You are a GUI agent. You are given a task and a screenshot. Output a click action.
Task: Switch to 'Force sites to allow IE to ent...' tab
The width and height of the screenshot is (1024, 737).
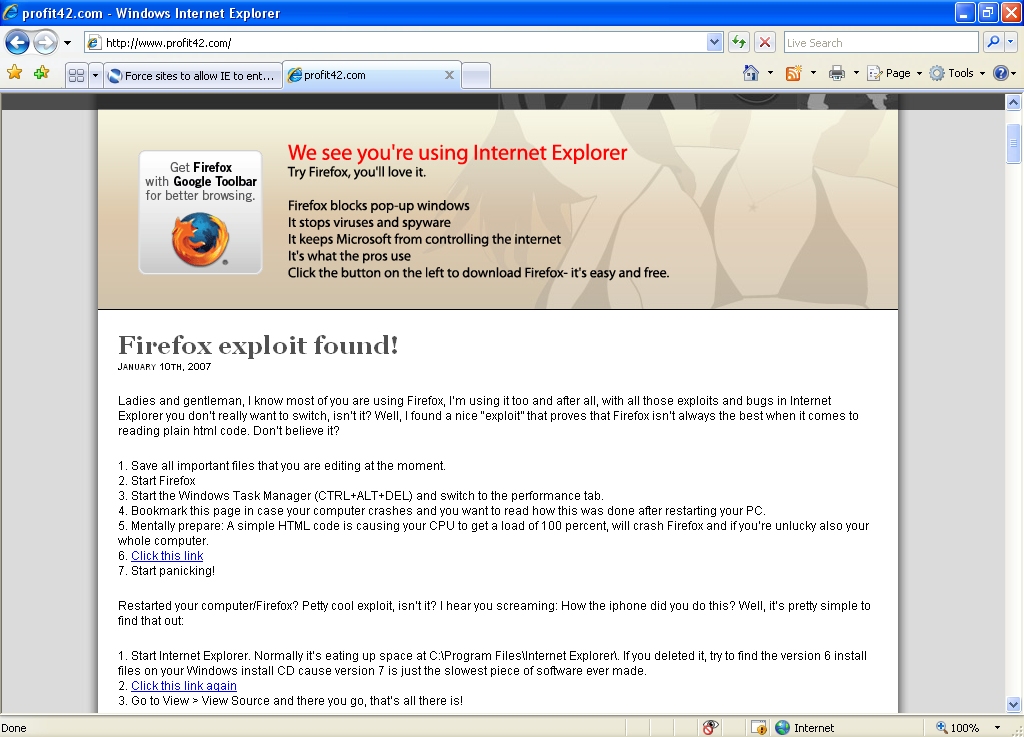click(193, 76)
